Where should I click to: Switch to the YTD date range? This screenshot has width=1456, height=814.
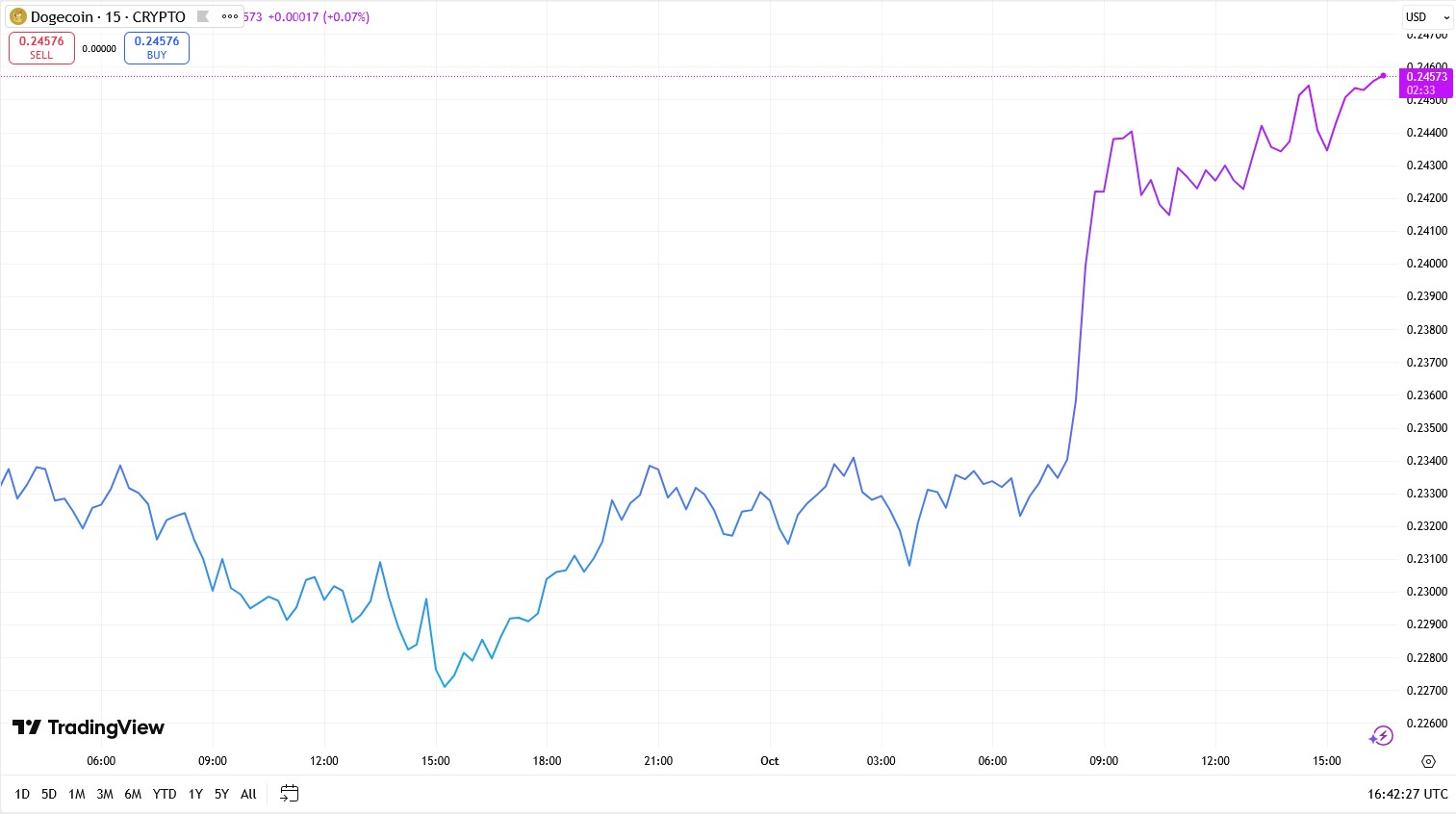165,794
